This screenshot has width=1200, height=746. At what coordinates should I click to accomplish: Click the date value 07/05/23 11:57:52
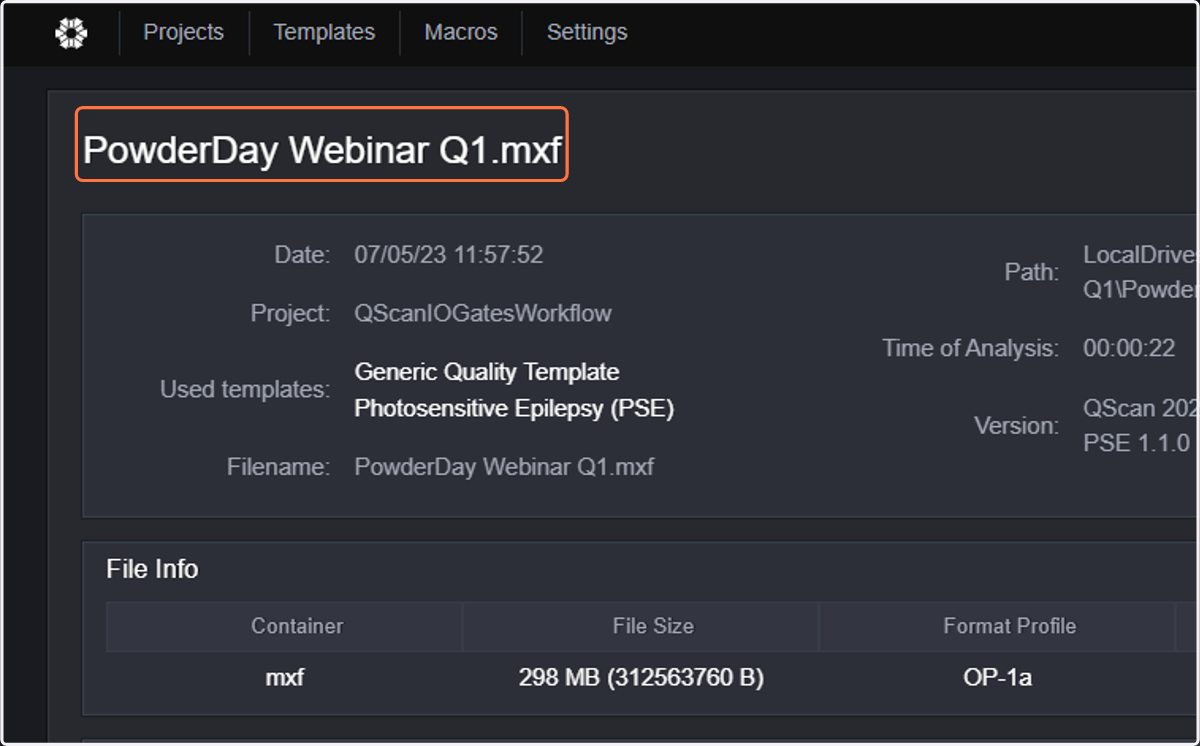449,255
